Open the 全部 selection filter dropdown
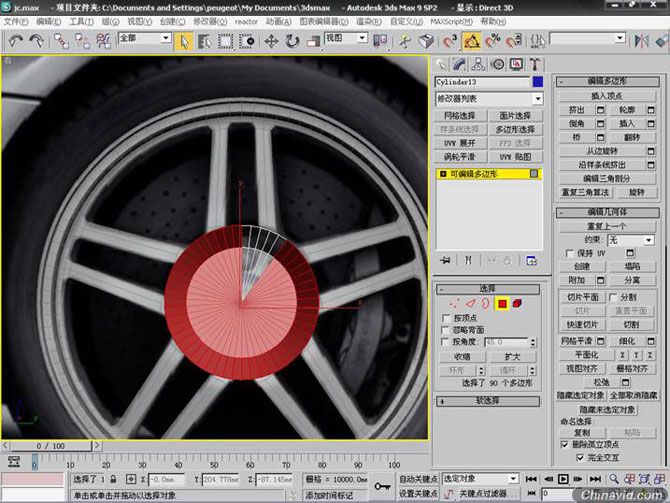Screen dimensions: 670x503 145,38
